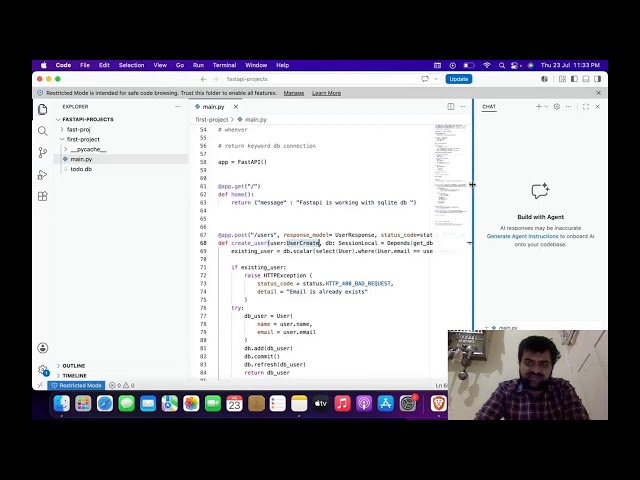The width and height of the screenshot is (640, 480).
Task: Click first-project in the breadcrumb
Action: [x=212, y=120]
